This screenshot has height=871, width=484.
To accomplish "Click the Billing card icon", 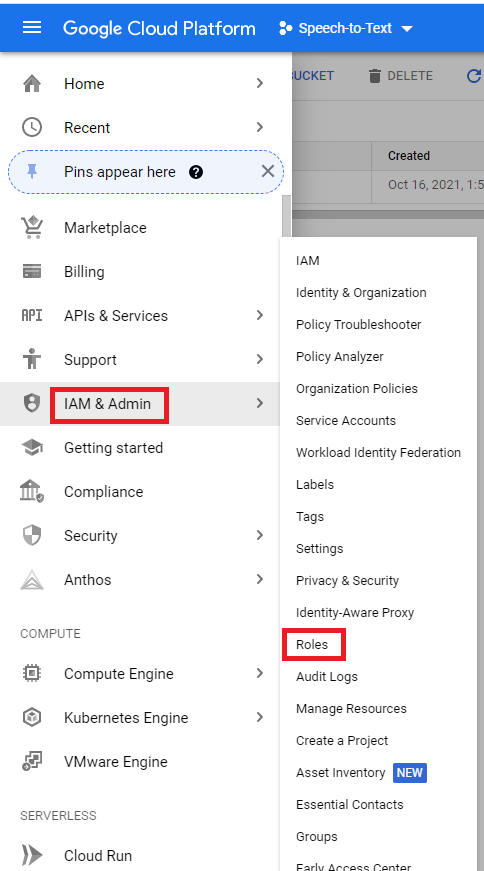I will (x=32, y=272).
